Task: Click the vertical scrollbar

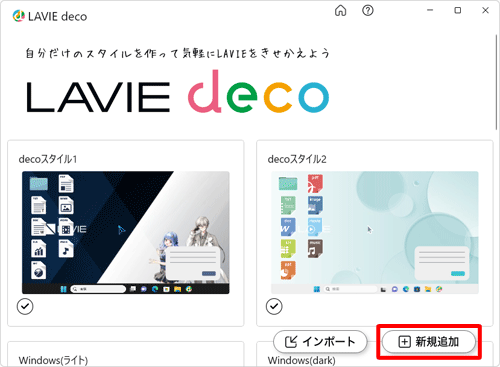Action: (496, 82)
